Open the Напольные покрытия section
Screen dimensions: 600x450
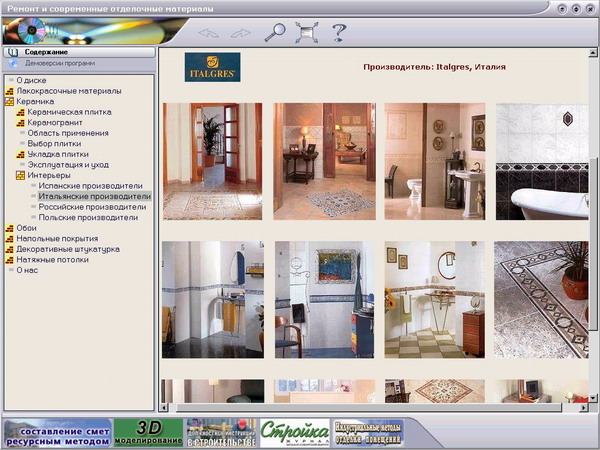57,238
